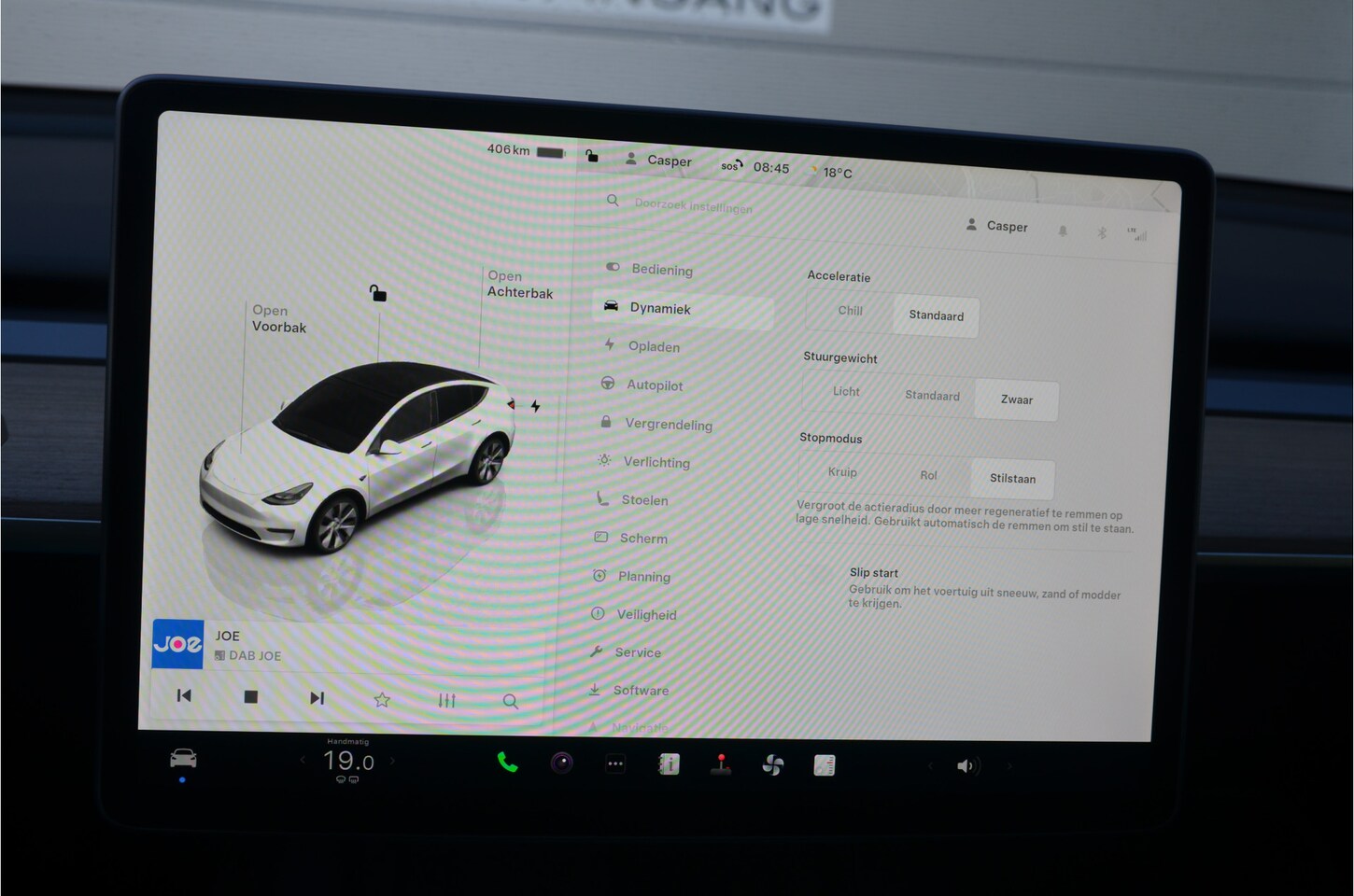Decrease volume with left chevron
This screenshot has width=1354, height=896.
(x=929, y=765)
